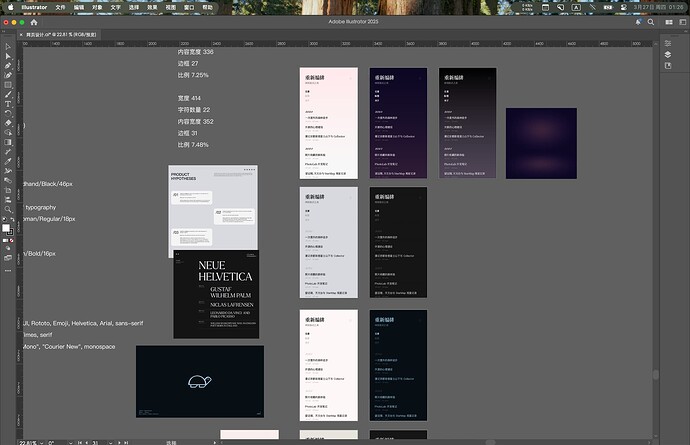Open the 视图 menu
Image resolution: width=690 pixels, height=445 pixels.
click(170, 7)
